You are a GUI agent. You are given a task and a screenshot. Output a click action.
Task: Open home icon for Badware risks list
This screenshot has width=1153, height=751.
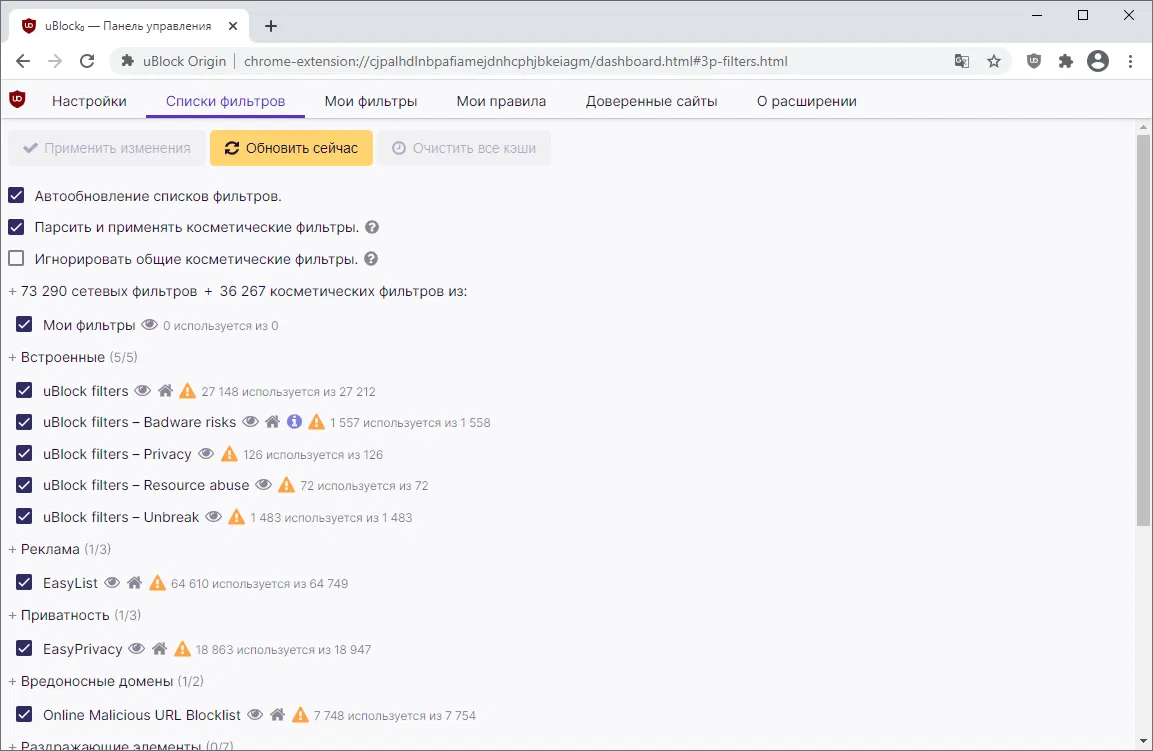pyautogui.click(x=273, y=421)
